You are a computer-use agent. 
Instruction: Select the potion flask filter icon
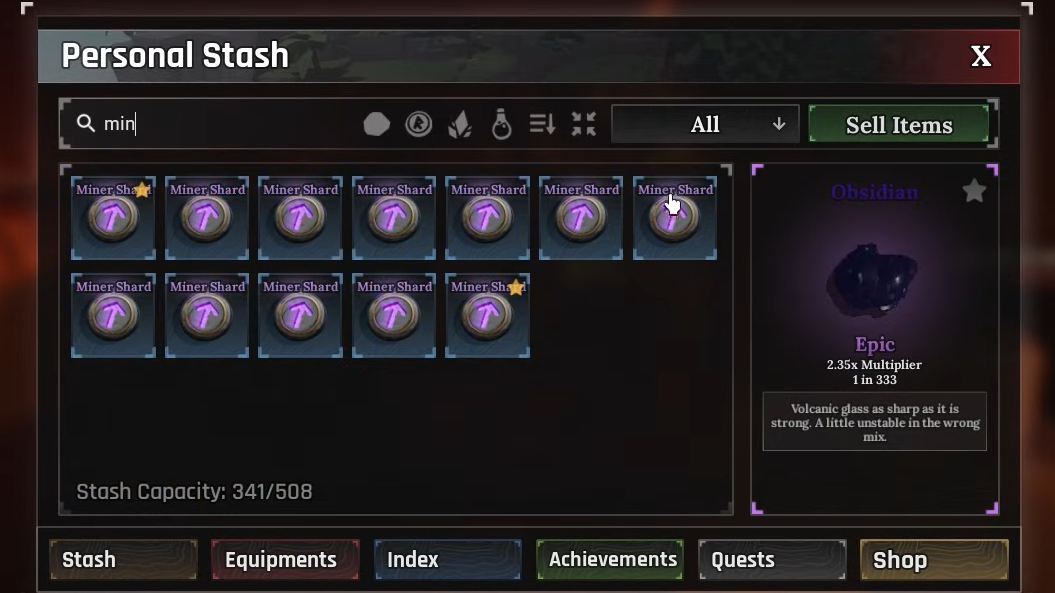click(501, 124)
